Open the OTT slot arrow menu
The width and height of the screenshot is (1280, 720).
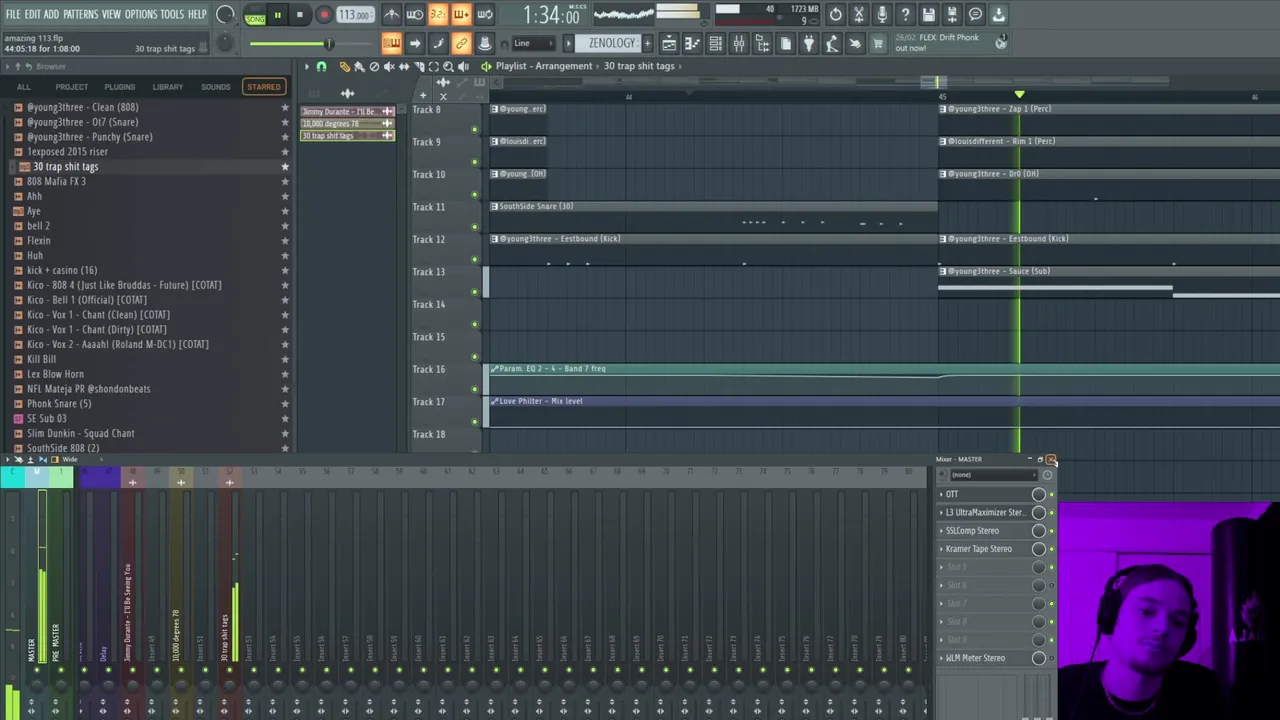pos(941,494)
